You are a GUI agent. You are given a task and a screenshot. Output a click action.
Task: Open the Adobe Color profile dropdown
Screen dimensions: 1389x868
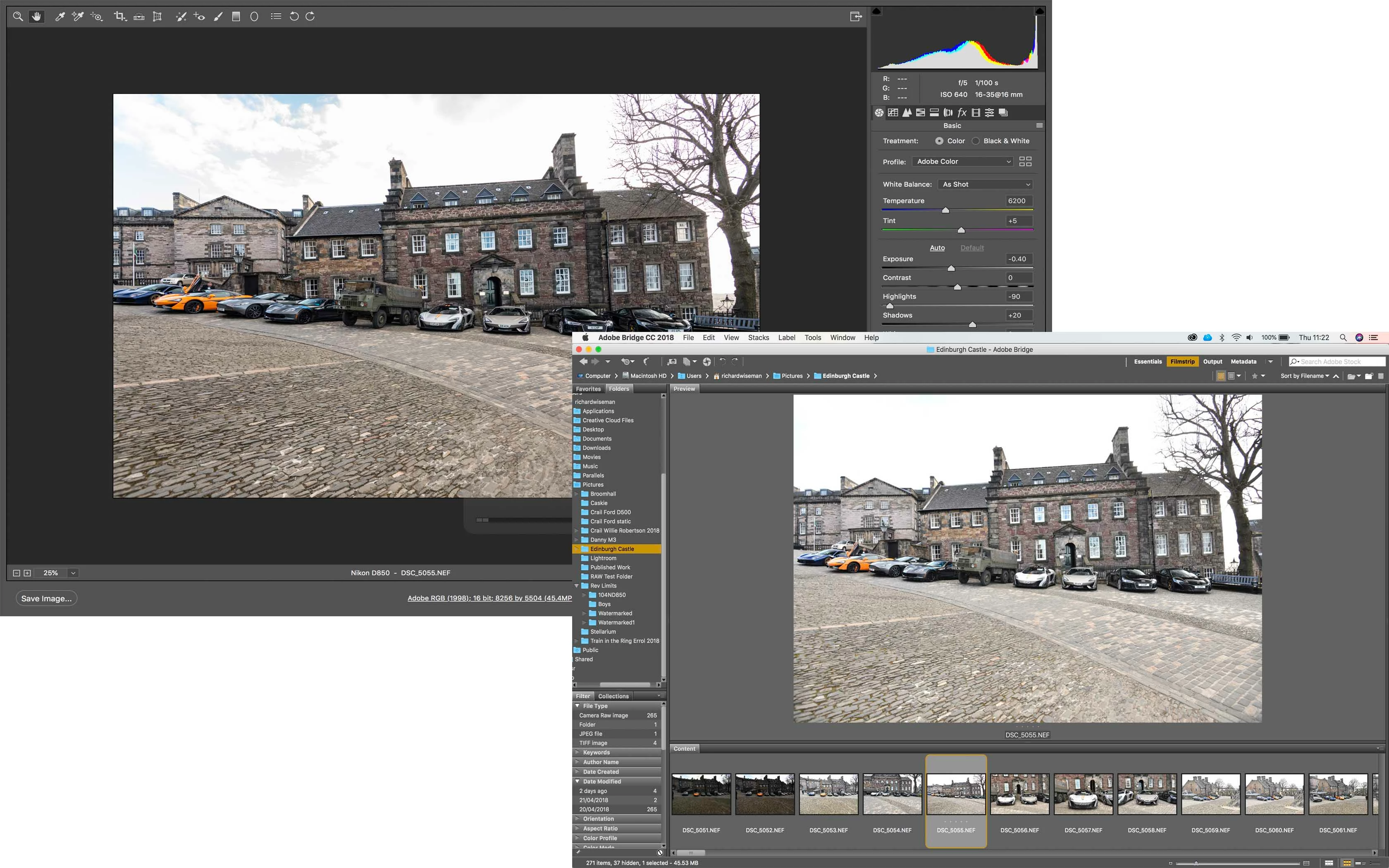coord(962,162)
